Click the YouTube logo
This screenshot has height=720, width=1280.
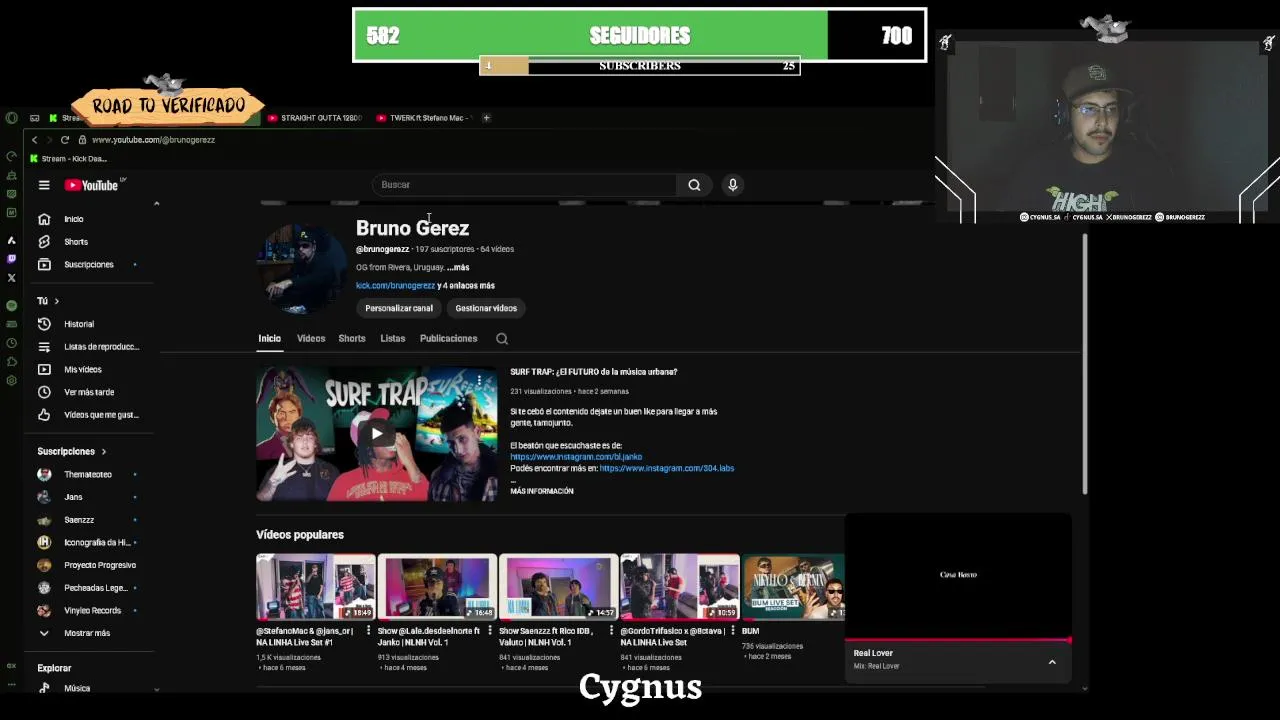point(92,185)
